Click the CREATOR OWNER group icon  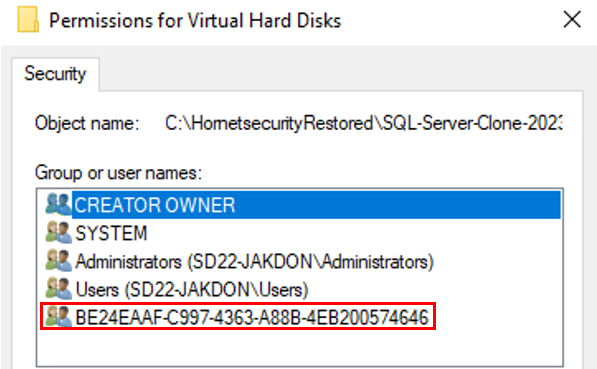click(58, 204)
